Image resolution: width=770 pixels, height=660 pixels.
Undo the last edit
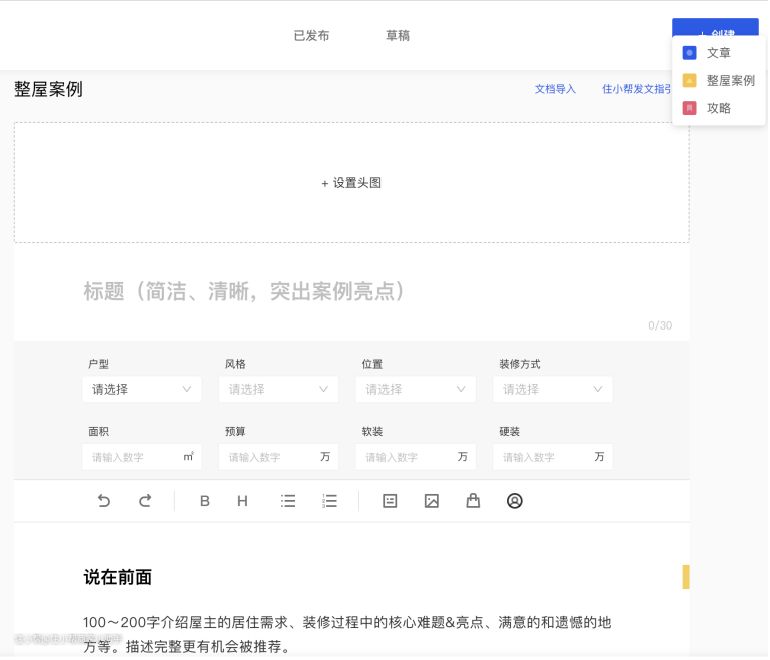point(104,502)
